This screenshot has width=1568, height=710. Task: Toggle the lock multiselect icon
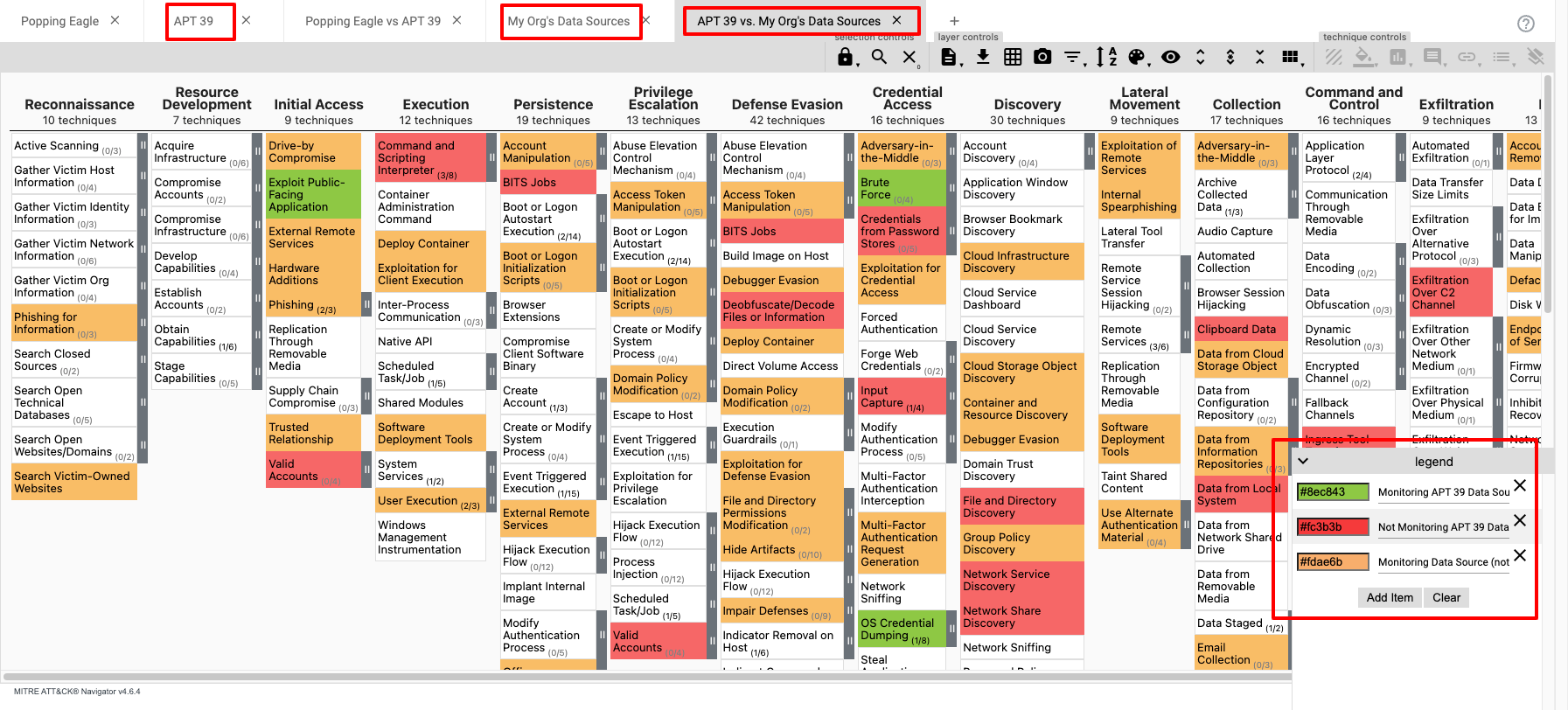[x=845, y=57]
